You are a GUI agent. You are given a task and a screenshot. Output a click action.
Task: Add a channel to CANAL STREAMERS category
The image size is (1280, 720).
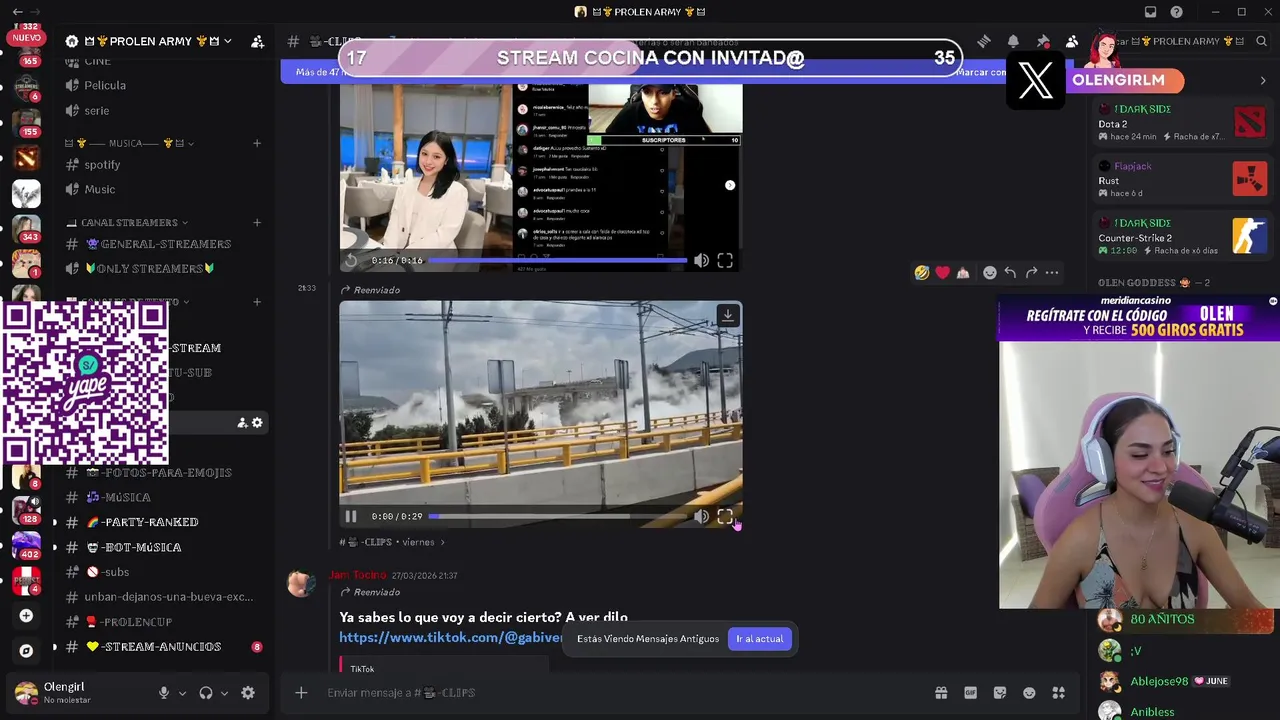257,222
